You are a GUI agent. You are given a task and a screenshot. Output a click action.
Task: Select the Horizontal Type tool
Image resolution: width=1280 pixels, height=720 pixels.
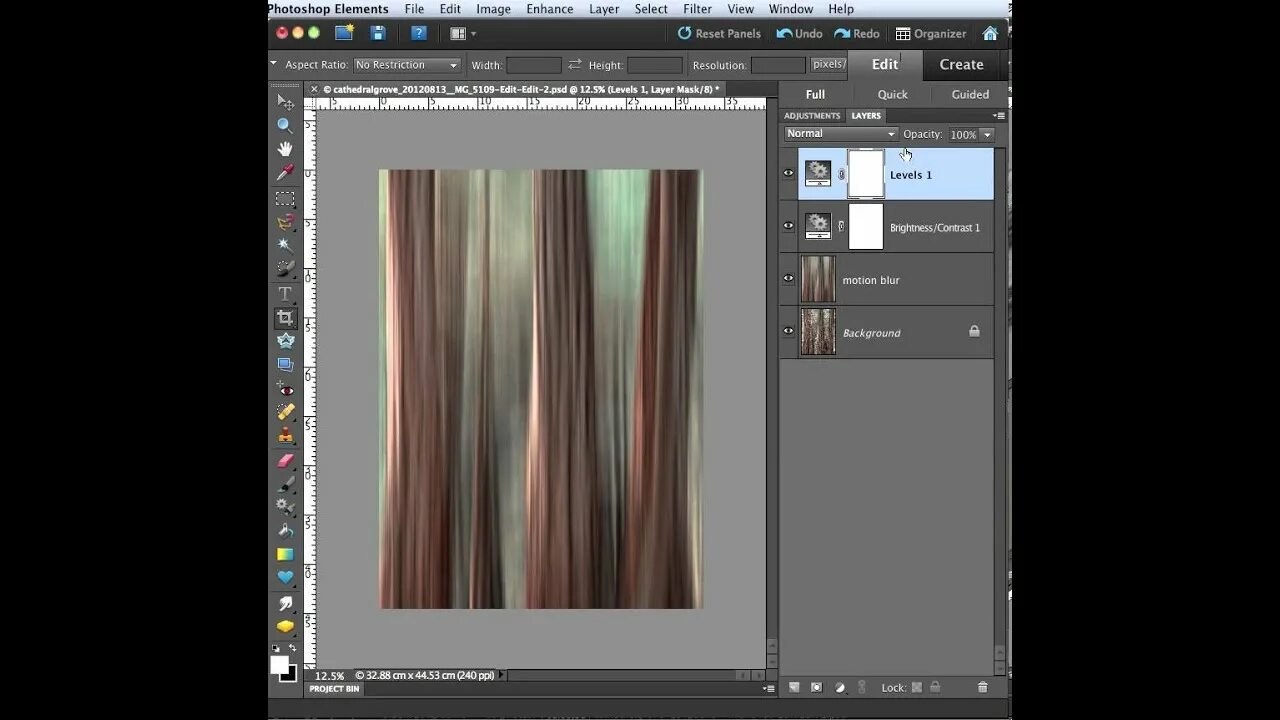(x=285, y=294)
